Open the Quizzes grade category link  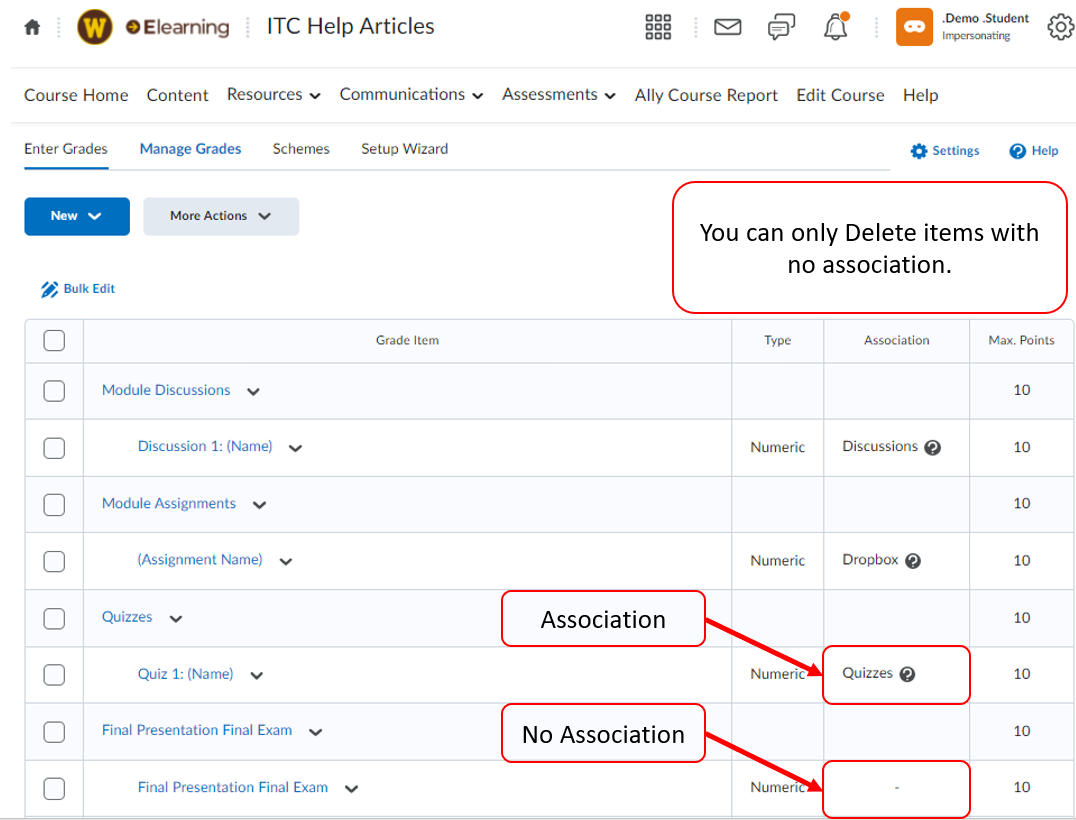point(127,617)
